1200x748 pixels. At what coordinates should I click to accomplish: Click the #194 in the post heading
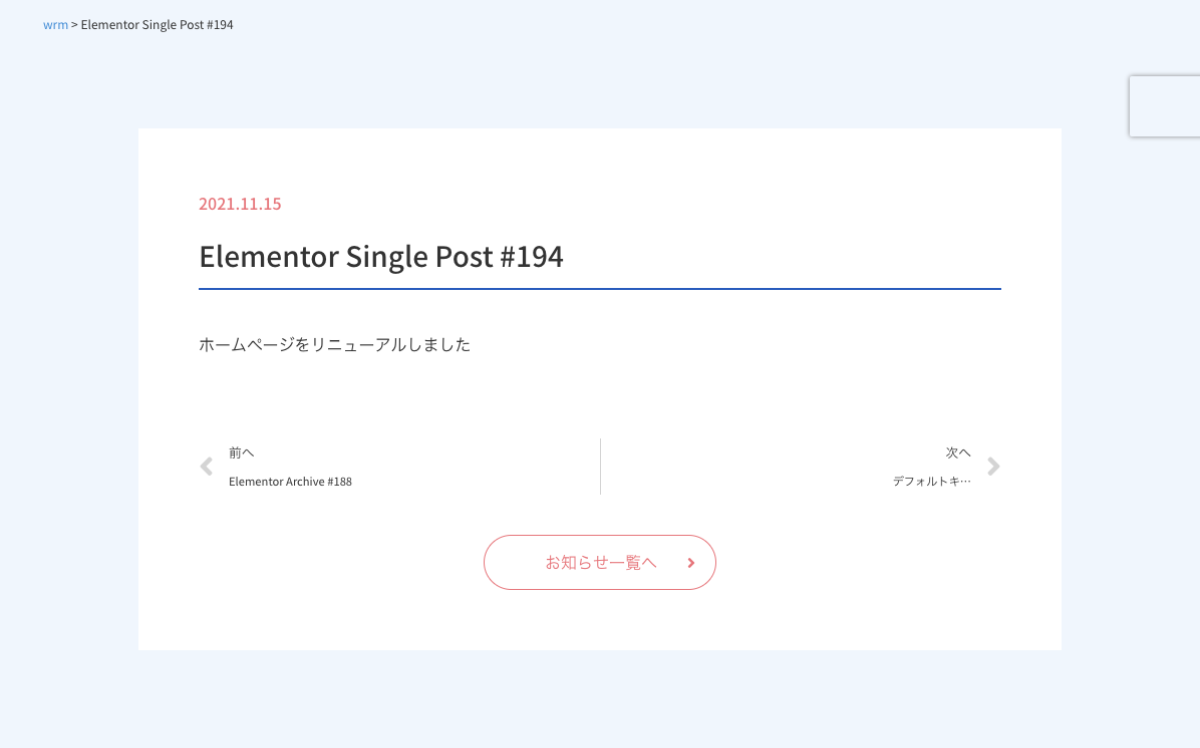coord(531,257)
